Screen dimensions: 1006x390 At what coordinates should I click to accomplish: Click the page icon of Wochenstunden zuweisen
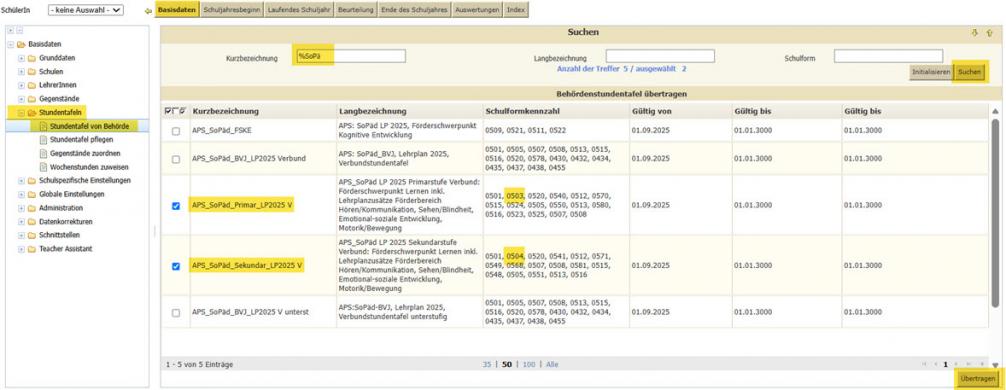point(43,167)
